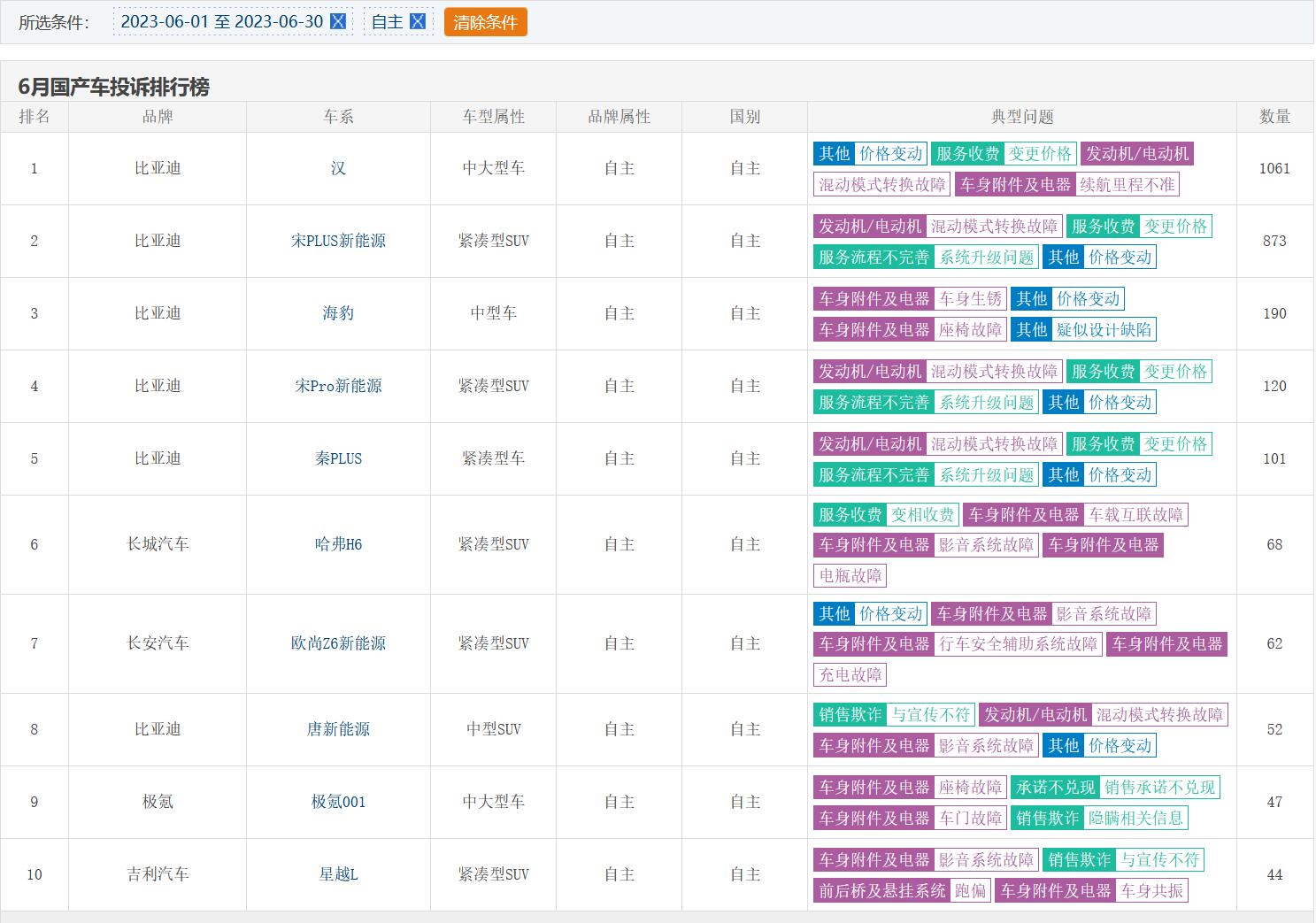Click the complaint count 873
Viewport: 1316px width, 923px height.
[1274, 241]
